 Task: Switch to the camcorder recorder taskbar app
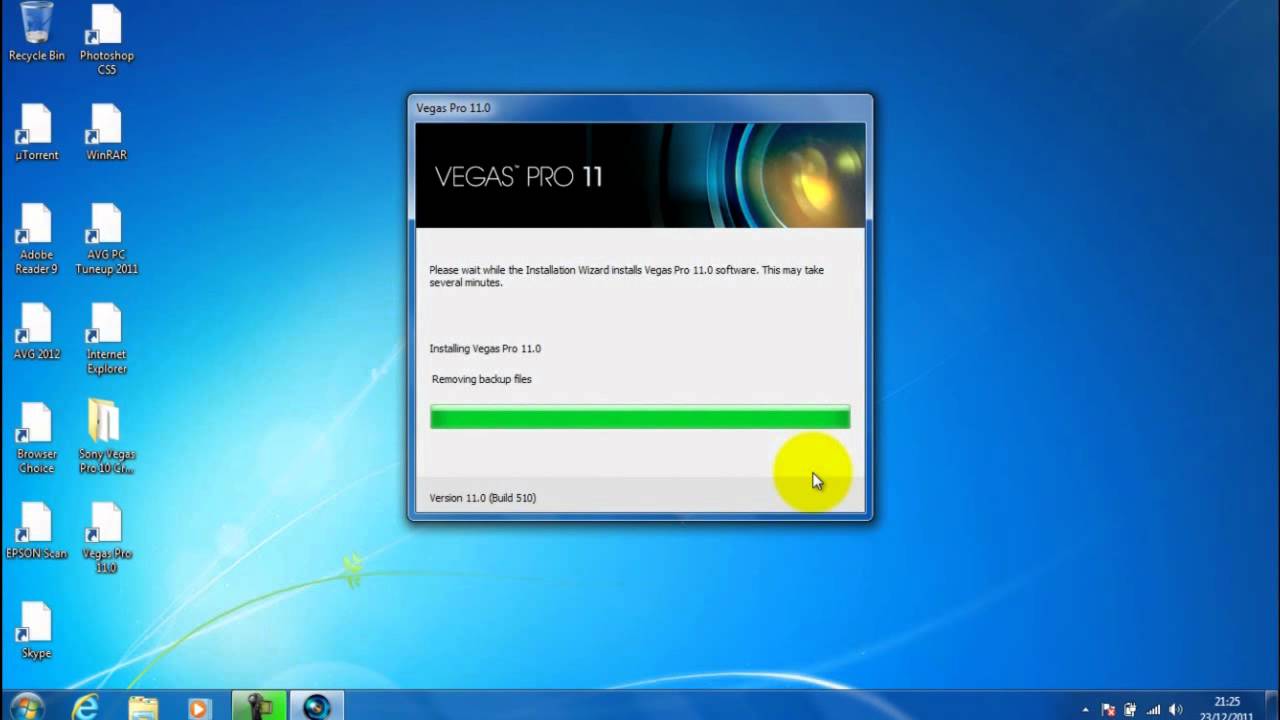(259, 706)
